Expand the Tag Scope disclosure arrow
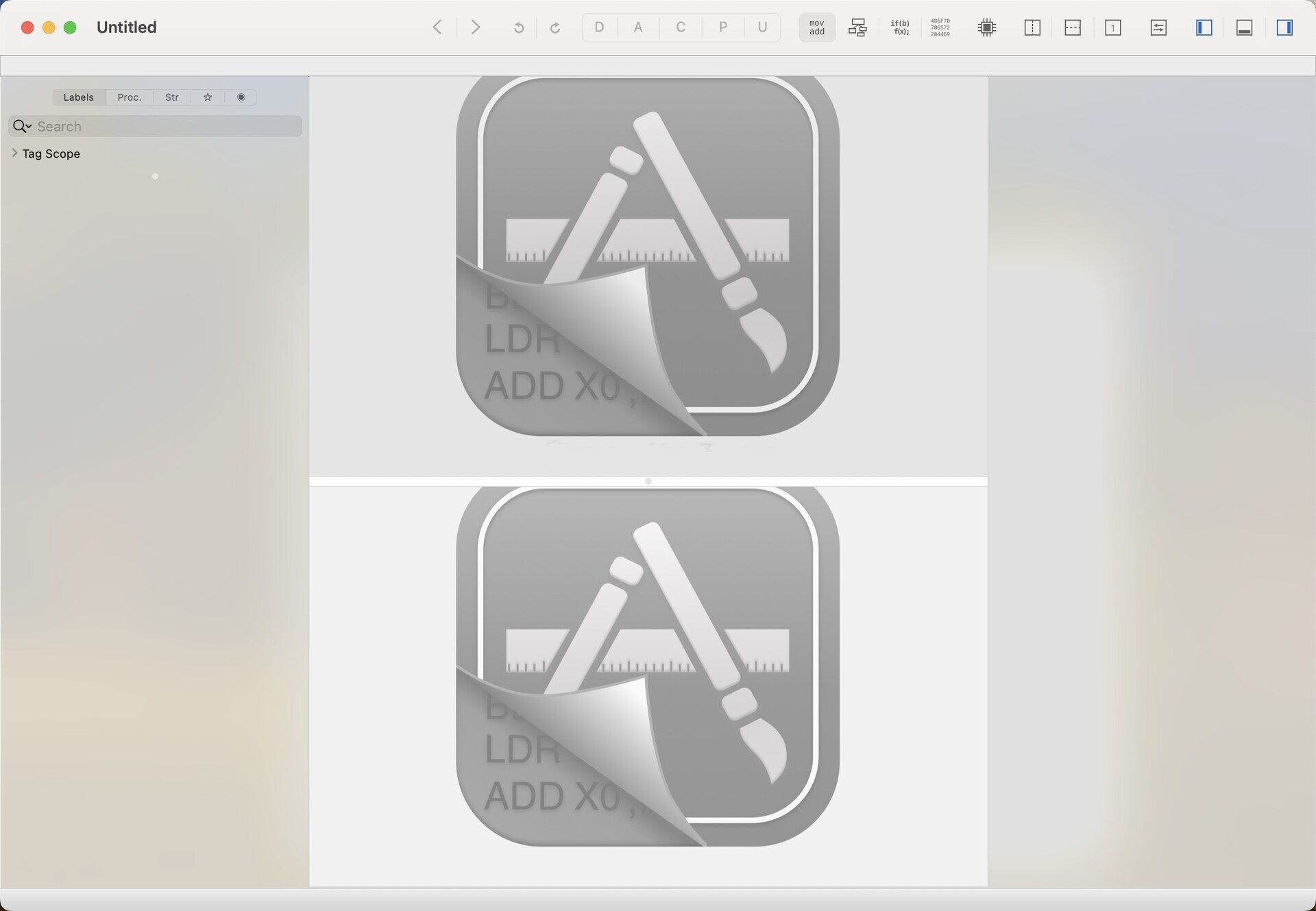 14,154
